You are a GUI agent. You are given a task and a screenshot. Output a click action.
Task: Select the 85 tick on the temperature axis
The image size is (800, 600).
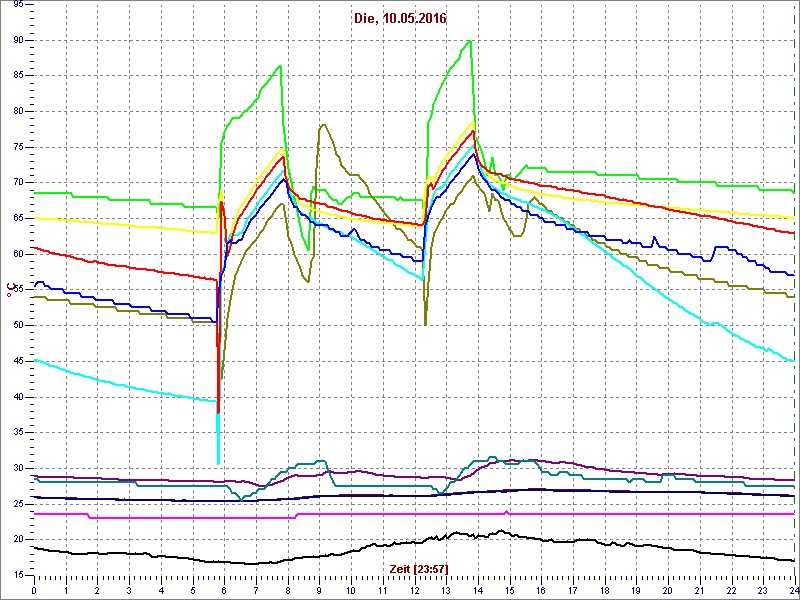(x=17, y=76)
